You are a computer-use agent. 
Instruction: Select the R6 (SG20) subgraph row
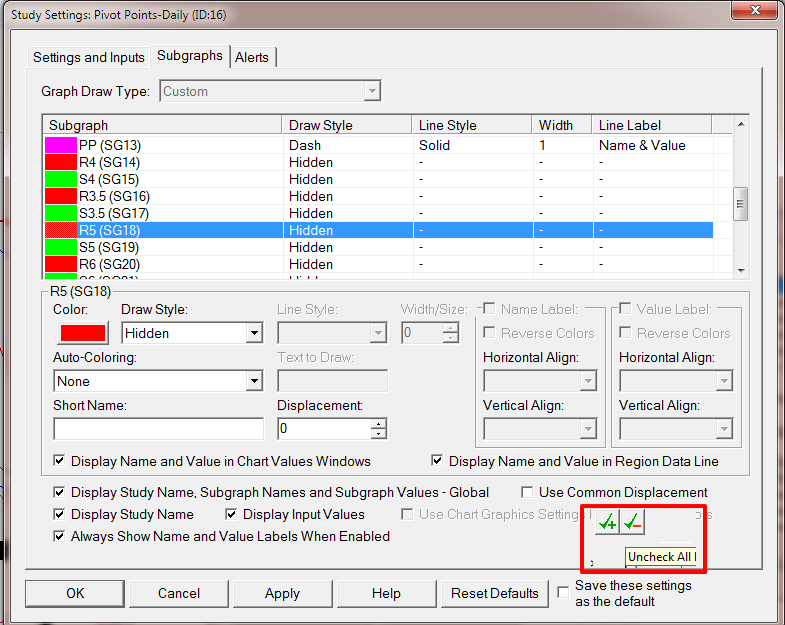(x=378, y=264)
